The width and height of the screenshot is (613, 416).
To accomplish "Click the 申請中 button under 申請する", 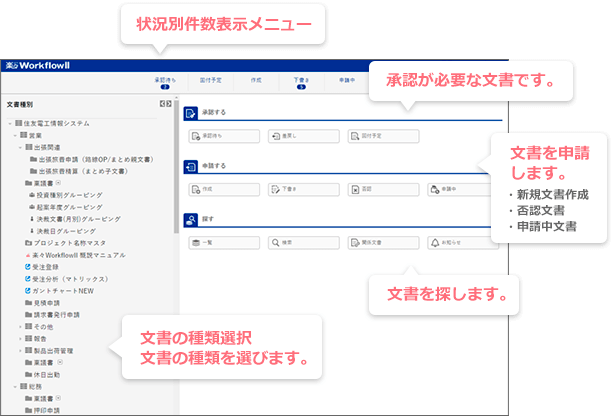I will [460, 190].
